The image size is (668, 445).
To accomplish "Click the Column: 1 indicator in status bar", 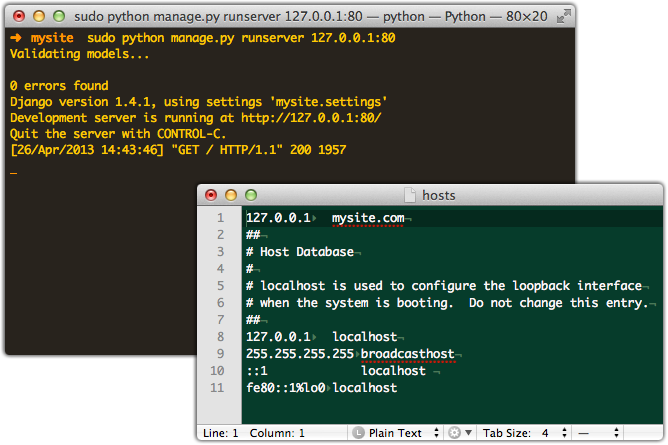I will (277, 433).
